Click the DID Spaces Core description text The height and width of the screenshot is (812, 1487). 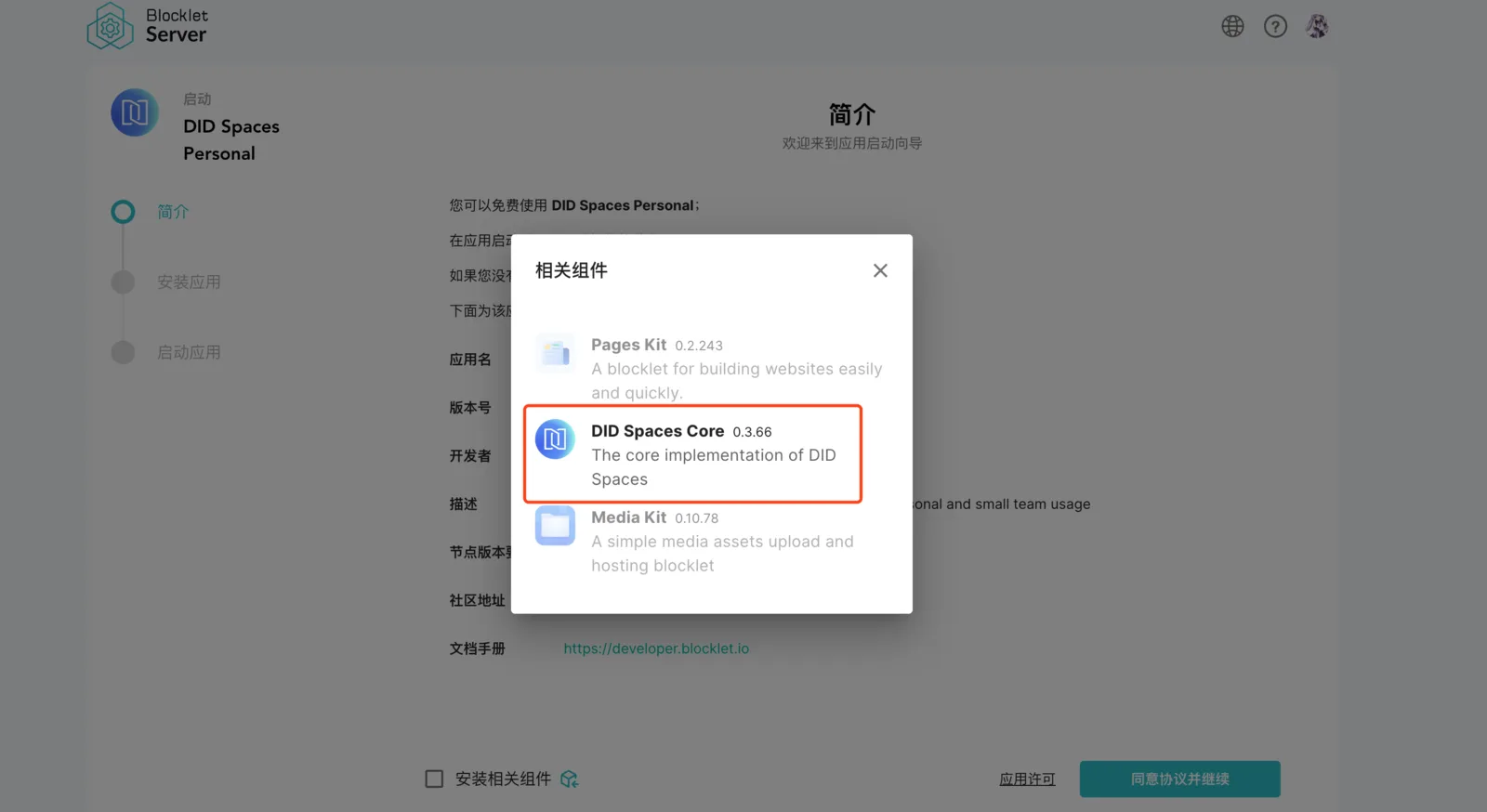pyautogui.click(x=714, y=467)
